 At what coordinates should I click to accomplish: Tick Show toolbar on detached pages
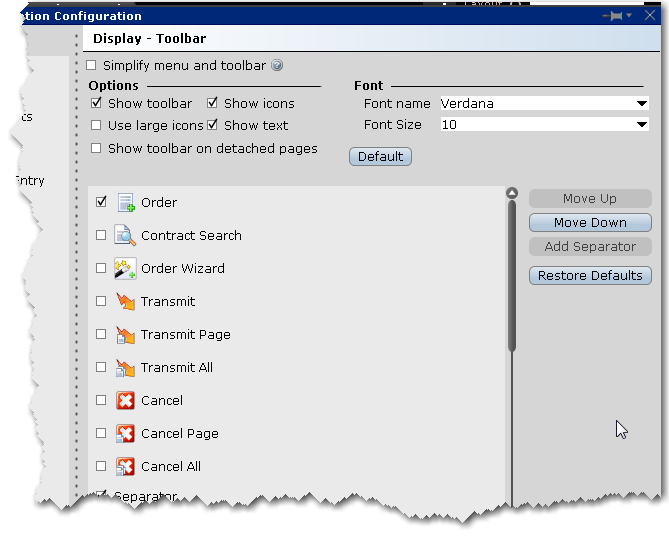point(97,149)
